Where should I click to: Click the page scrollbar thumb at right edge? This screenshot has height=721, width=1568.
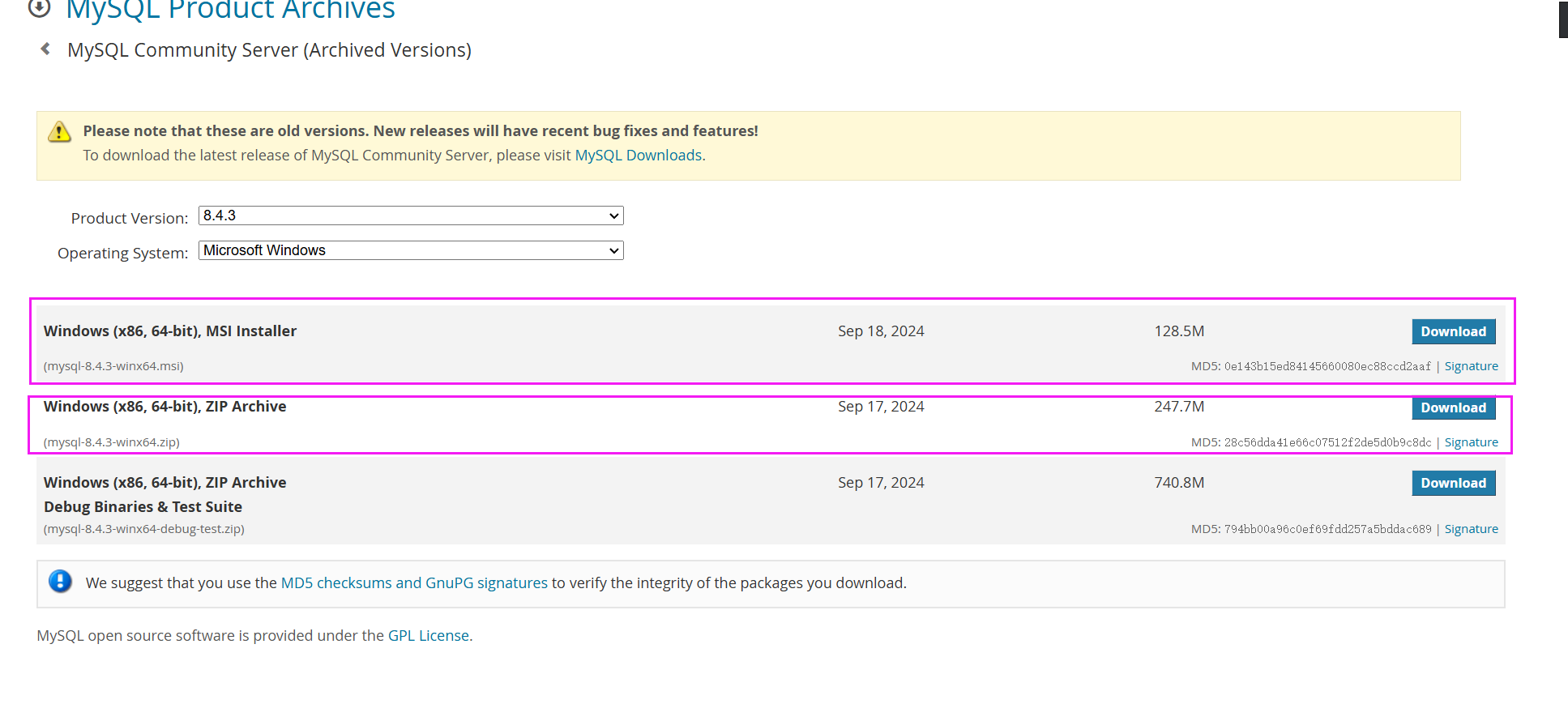coord(1563,19)
